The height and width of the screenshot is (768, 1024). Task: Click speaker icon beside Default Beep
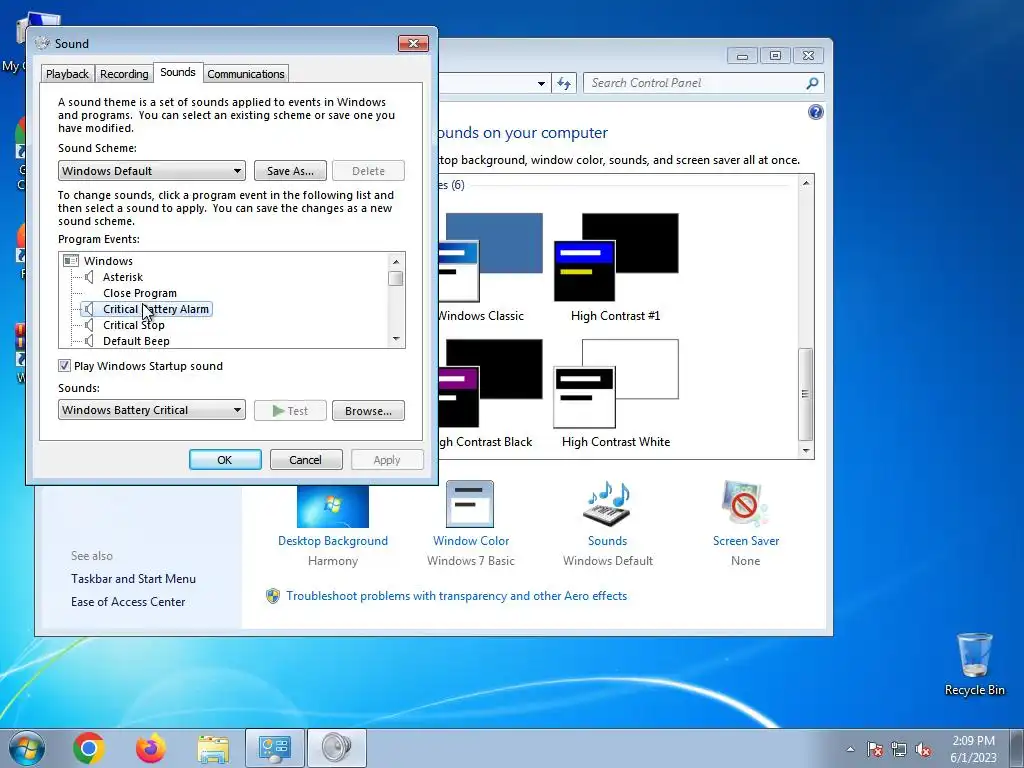(89, 341)
